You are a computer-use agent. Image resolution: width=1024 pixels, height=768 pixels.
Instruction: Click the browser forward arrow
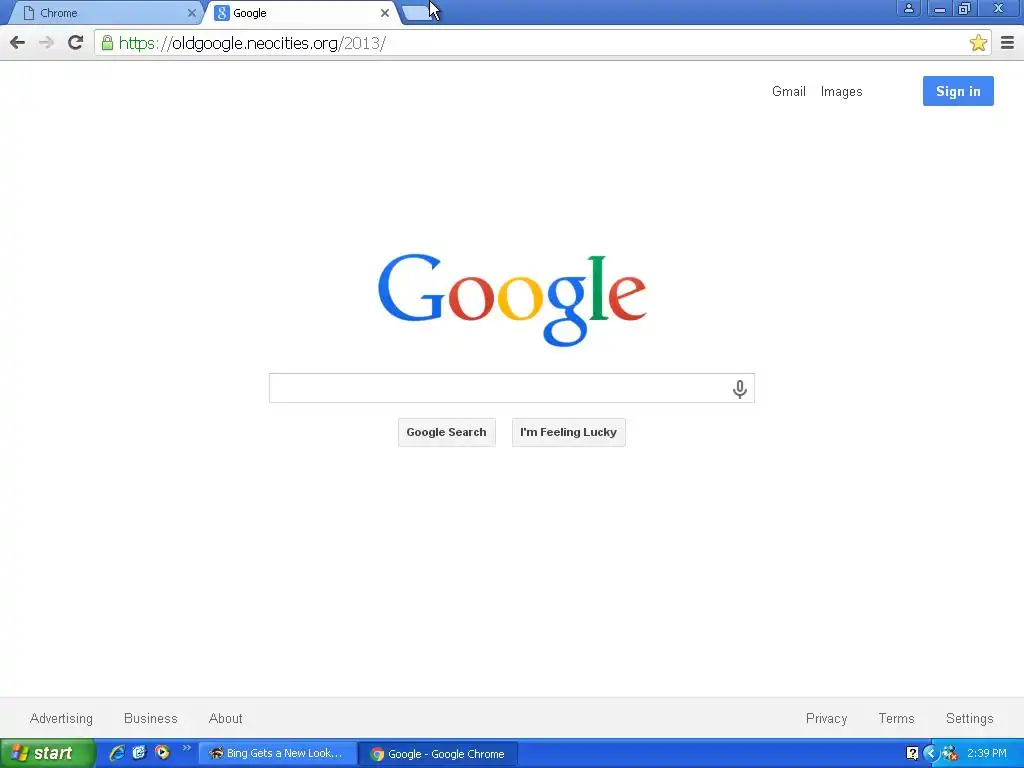tap(46, 43)
